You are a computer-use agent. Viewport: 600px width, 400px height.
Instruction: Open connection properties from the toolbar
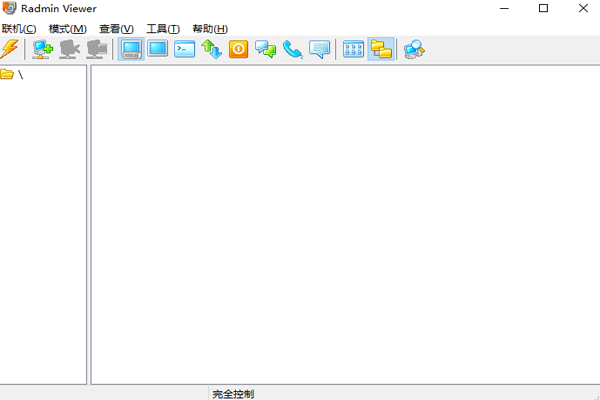click(97, 49)
